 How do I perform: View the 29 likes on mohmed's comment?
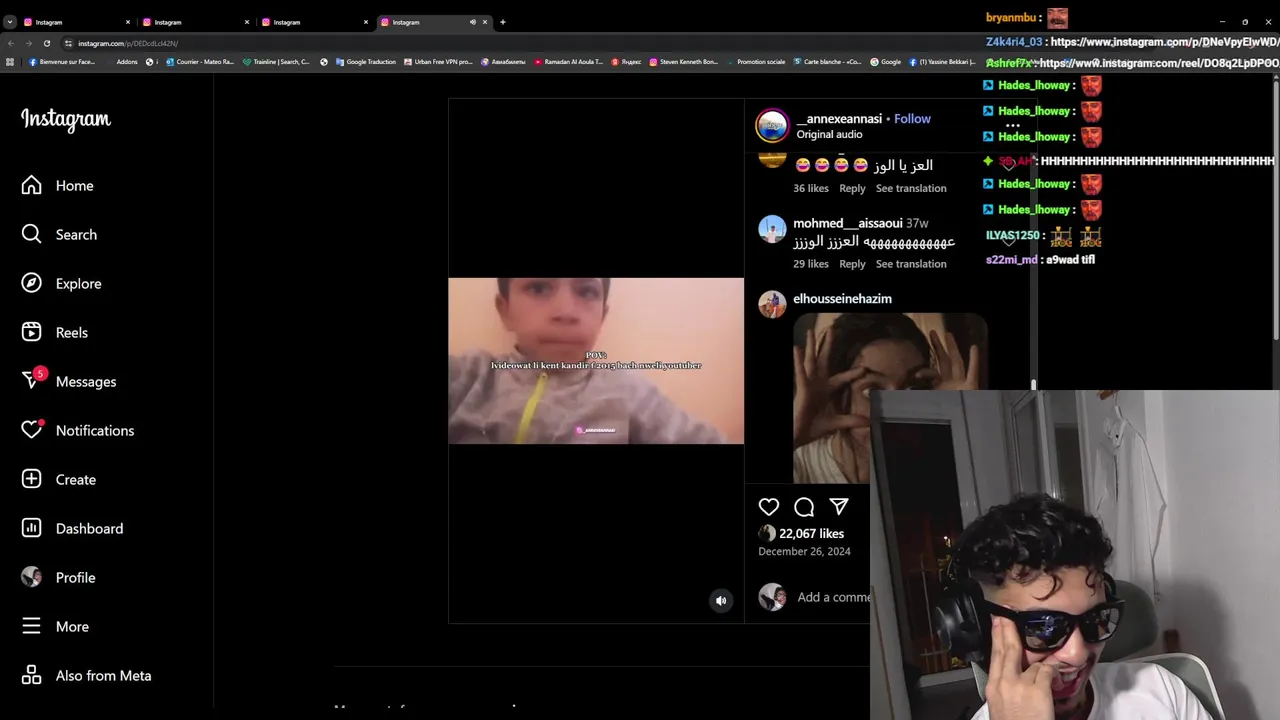coord(811,264)
